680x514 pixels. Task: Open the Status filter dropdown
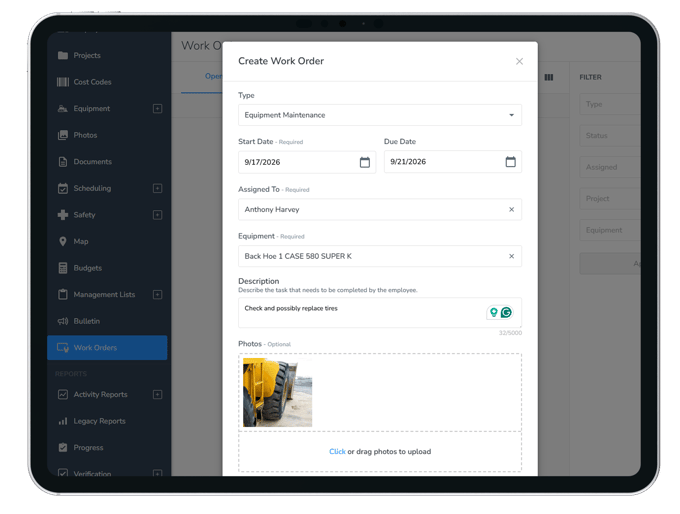(610, 136)
